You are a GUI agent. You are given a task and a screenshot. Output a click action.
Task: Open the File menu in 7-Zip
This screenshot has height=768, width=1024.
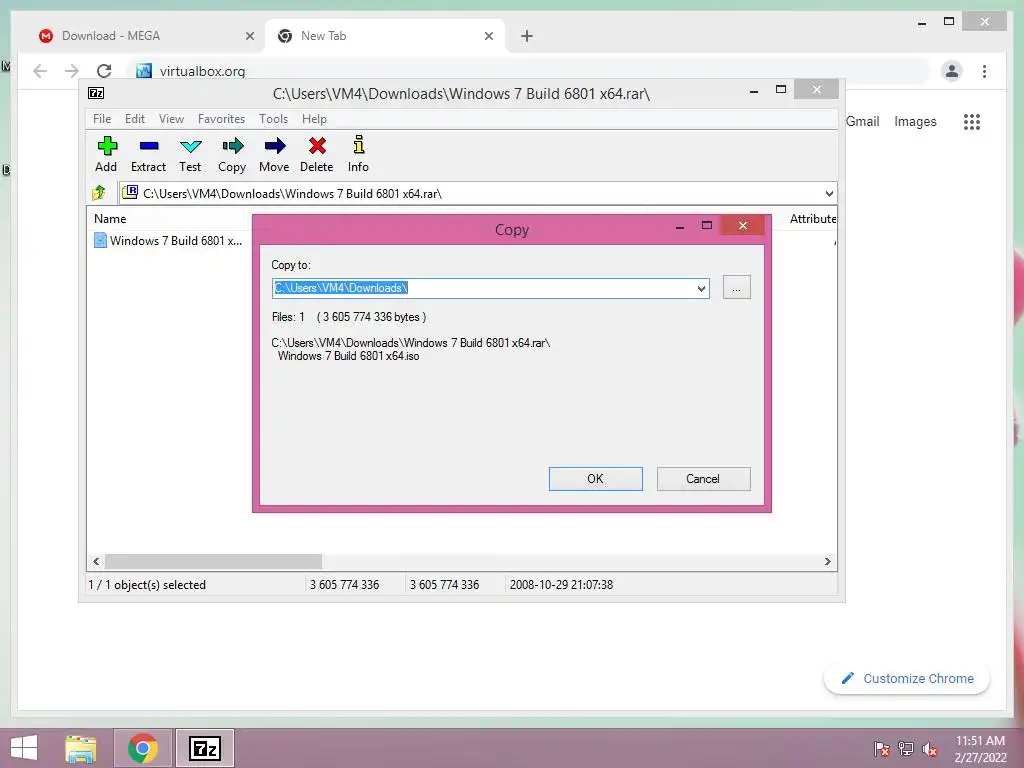pos(102,119)
